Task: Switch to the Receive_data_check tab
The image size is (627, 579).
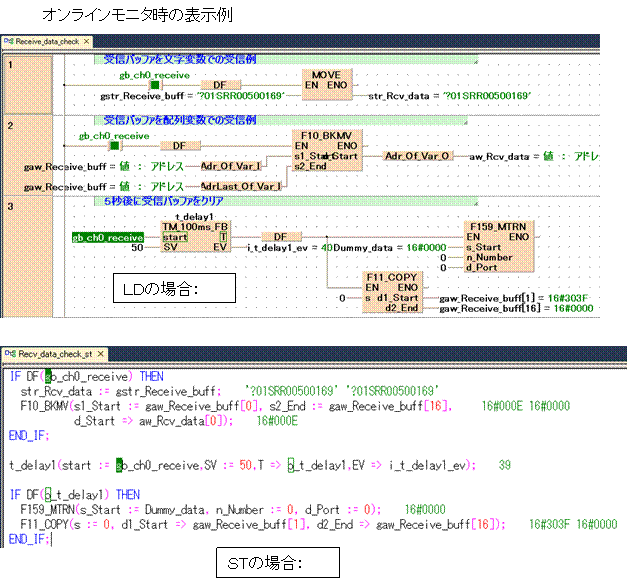Action: 45,42
